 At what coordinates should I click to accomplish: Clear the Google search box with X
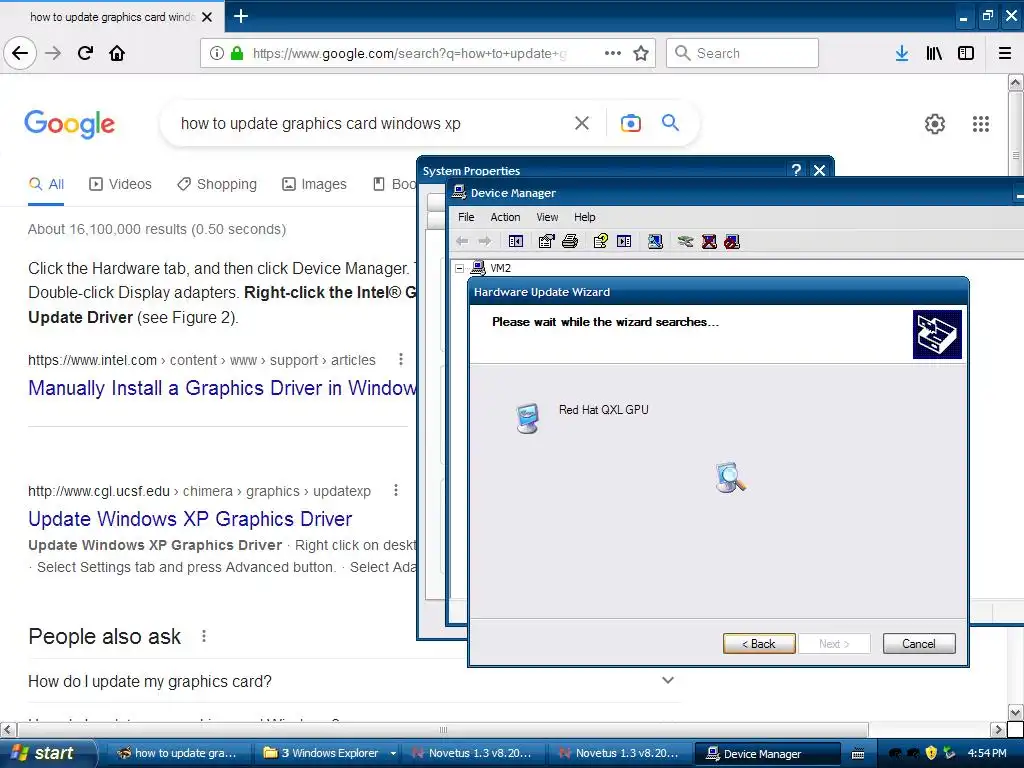coord(582,123)
